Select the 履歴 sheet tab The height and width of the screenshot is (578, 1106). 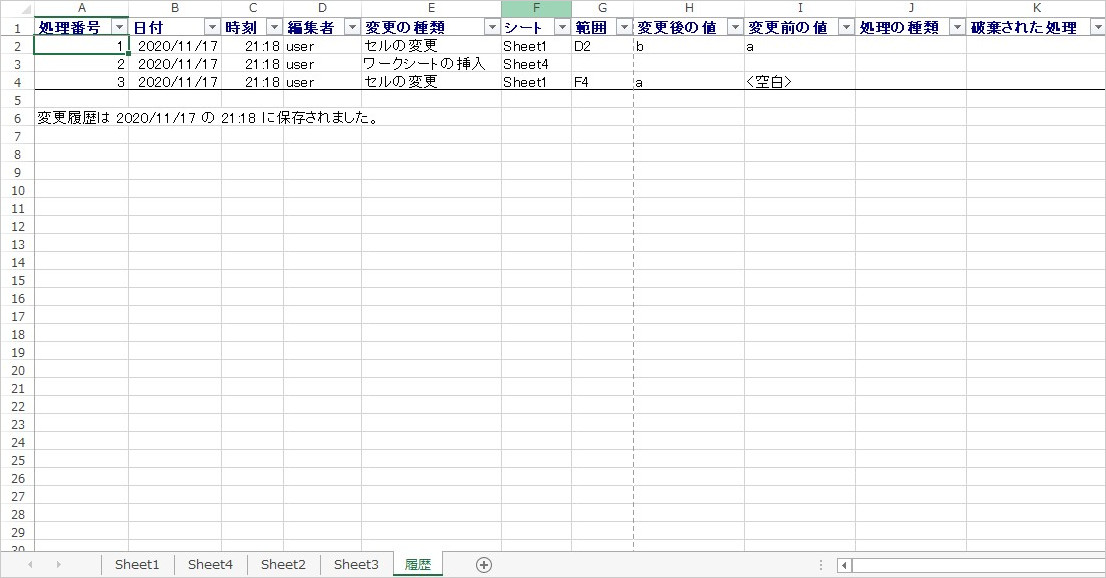417,564
